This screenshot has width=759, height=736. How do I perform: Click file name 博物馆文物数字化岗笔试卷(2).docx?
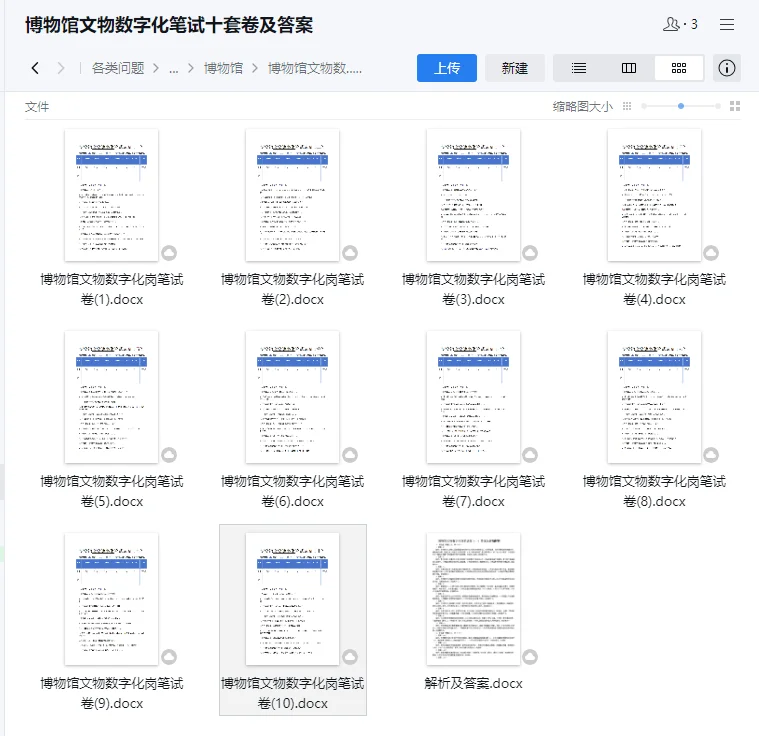293,289
